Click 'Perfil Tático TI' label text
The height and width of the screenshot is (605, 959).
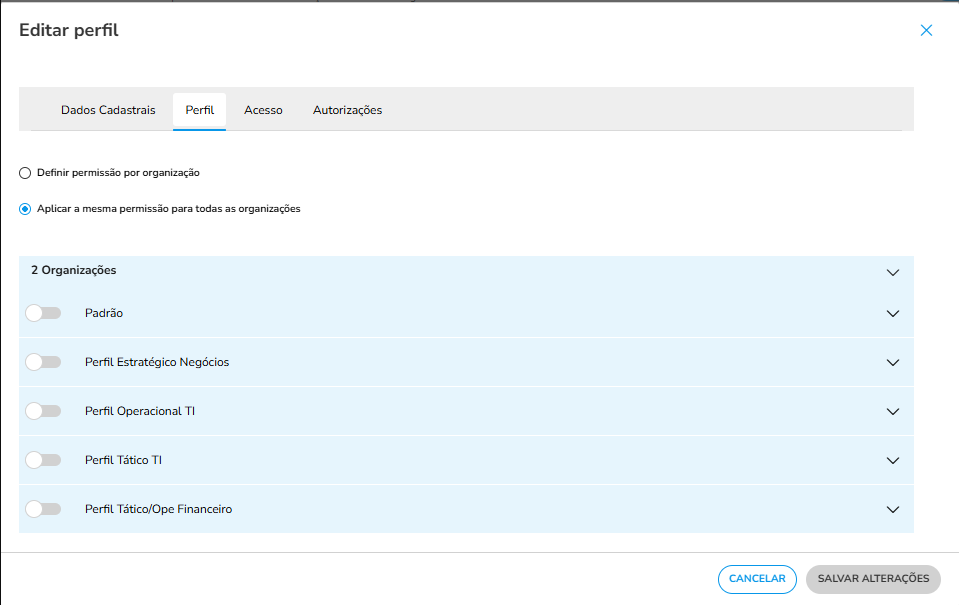124,460
